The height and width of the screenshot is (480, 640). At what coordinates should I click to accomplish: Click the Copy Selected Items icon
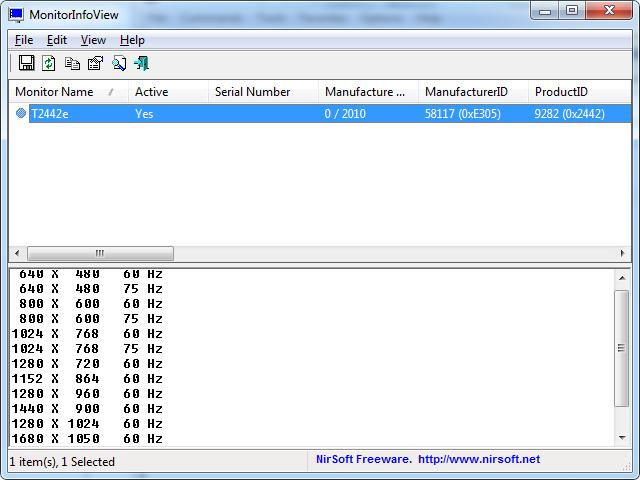click(72, 63)
